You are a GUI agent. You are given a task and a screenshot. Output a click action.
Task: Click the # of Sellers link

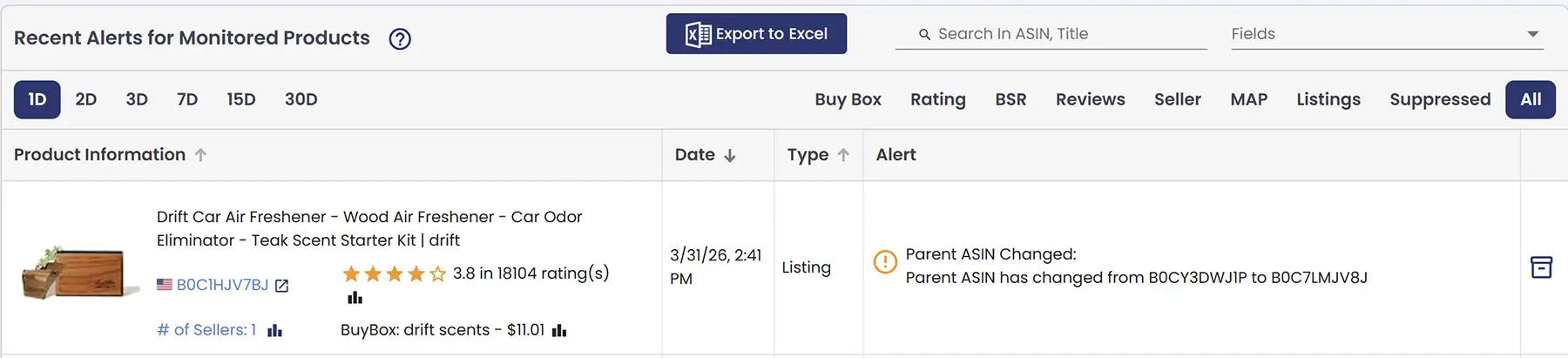coord(206,330)
